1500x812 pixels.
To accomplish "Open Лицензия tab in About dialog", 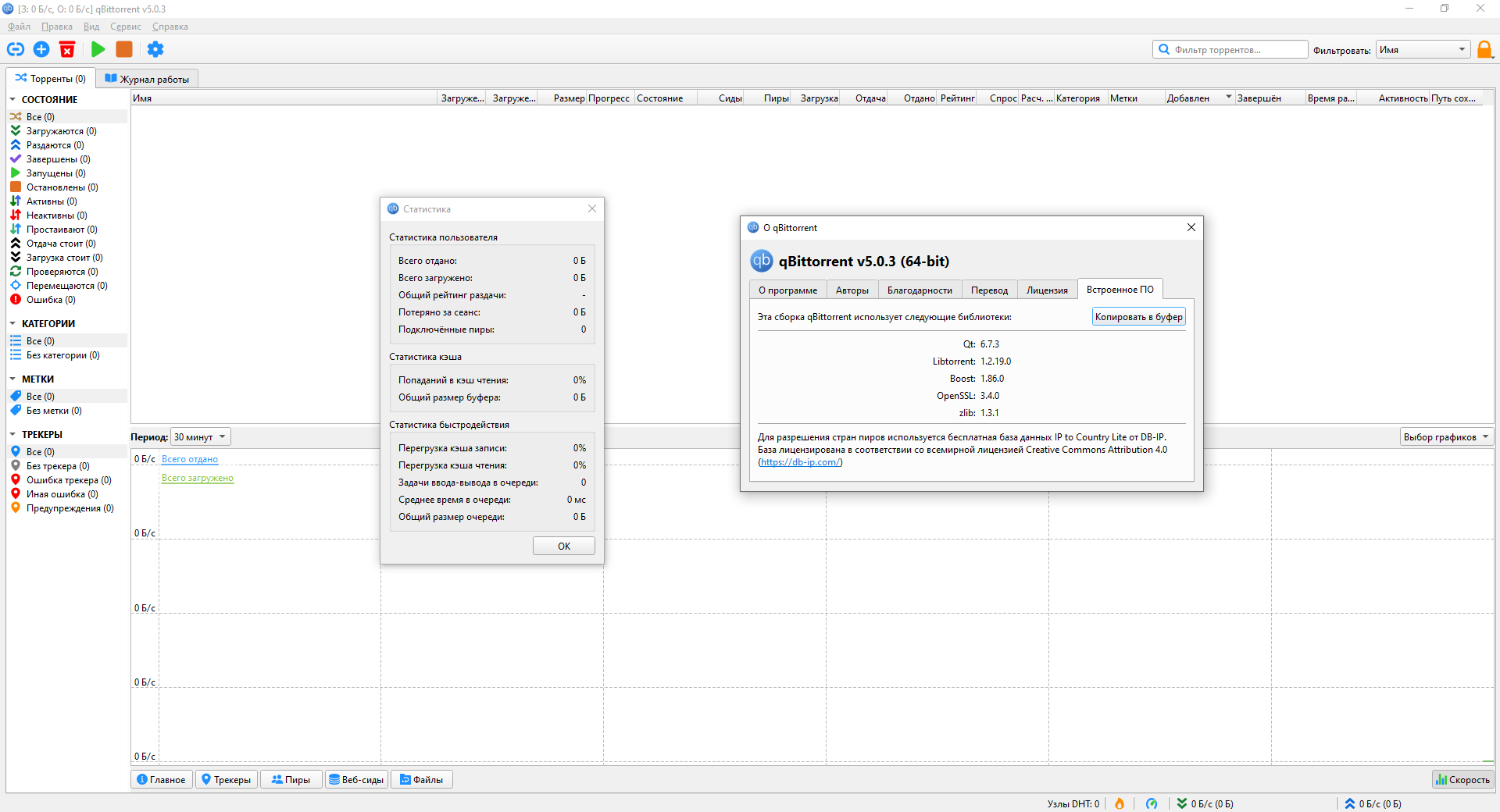I will (x=1047, y=290).
